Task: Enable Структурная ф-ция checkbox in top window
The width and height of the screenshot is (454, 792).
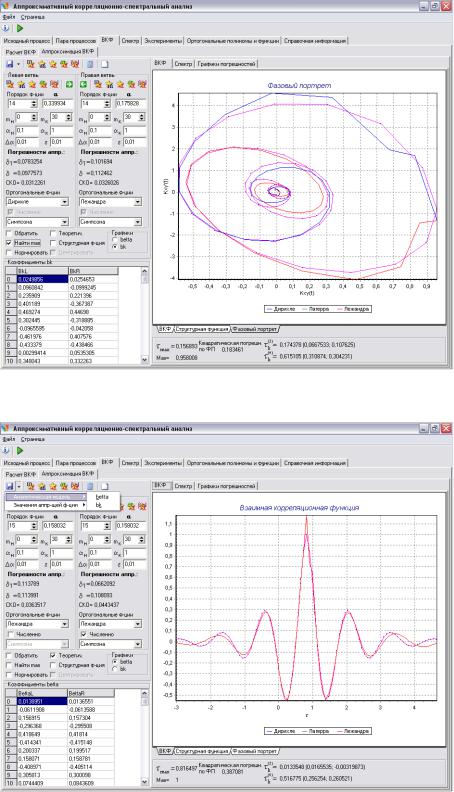Action: pyautogui.click(x=53, y=243)
